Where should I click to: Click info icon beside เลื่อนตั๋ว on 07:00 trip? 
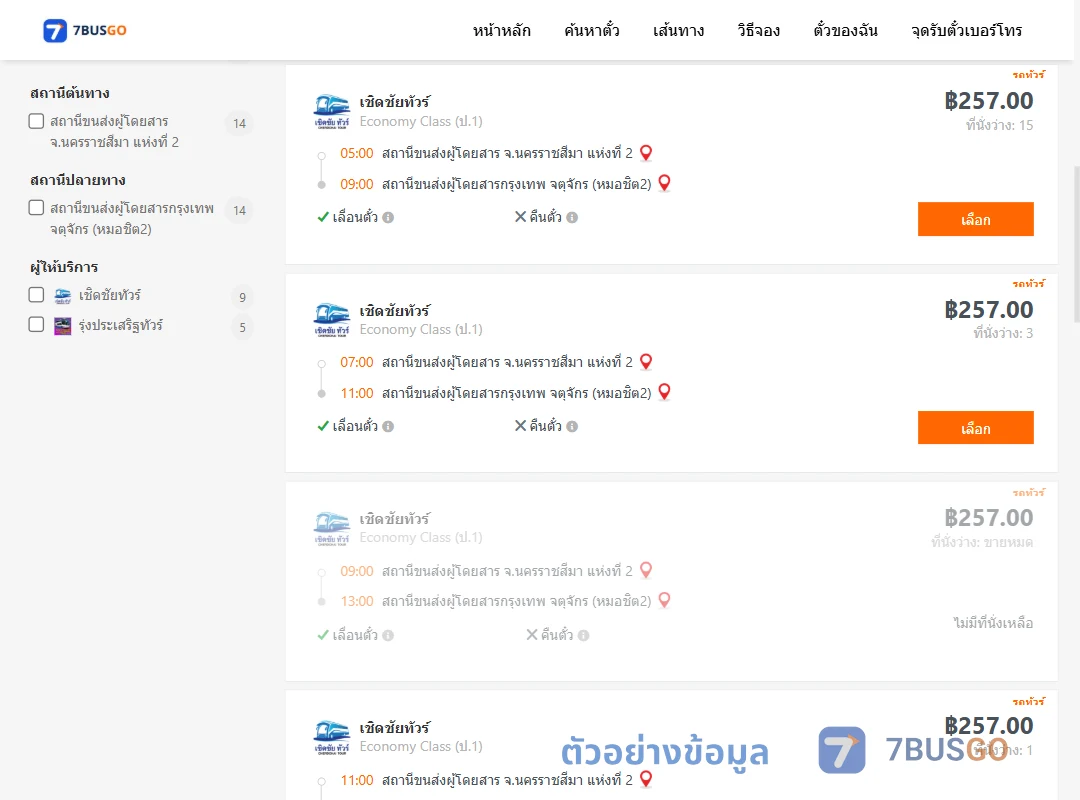(x=388, y=427)
